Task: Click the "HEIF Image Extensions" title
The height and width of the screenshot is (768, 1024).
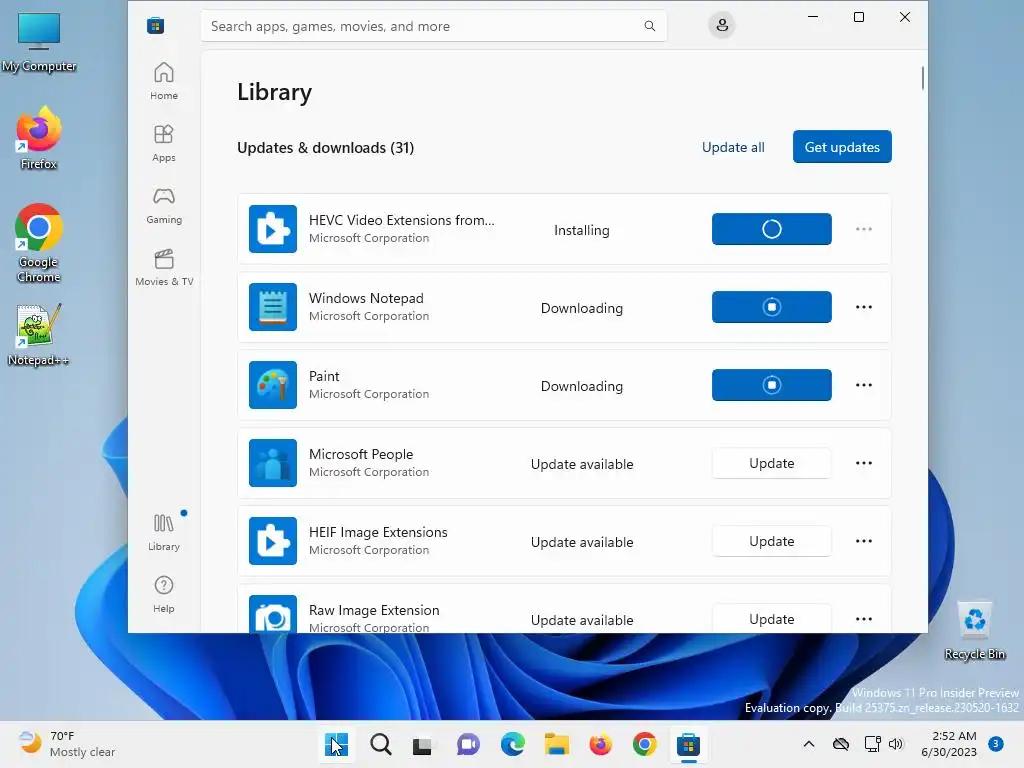Action: (x=378, y=532)
